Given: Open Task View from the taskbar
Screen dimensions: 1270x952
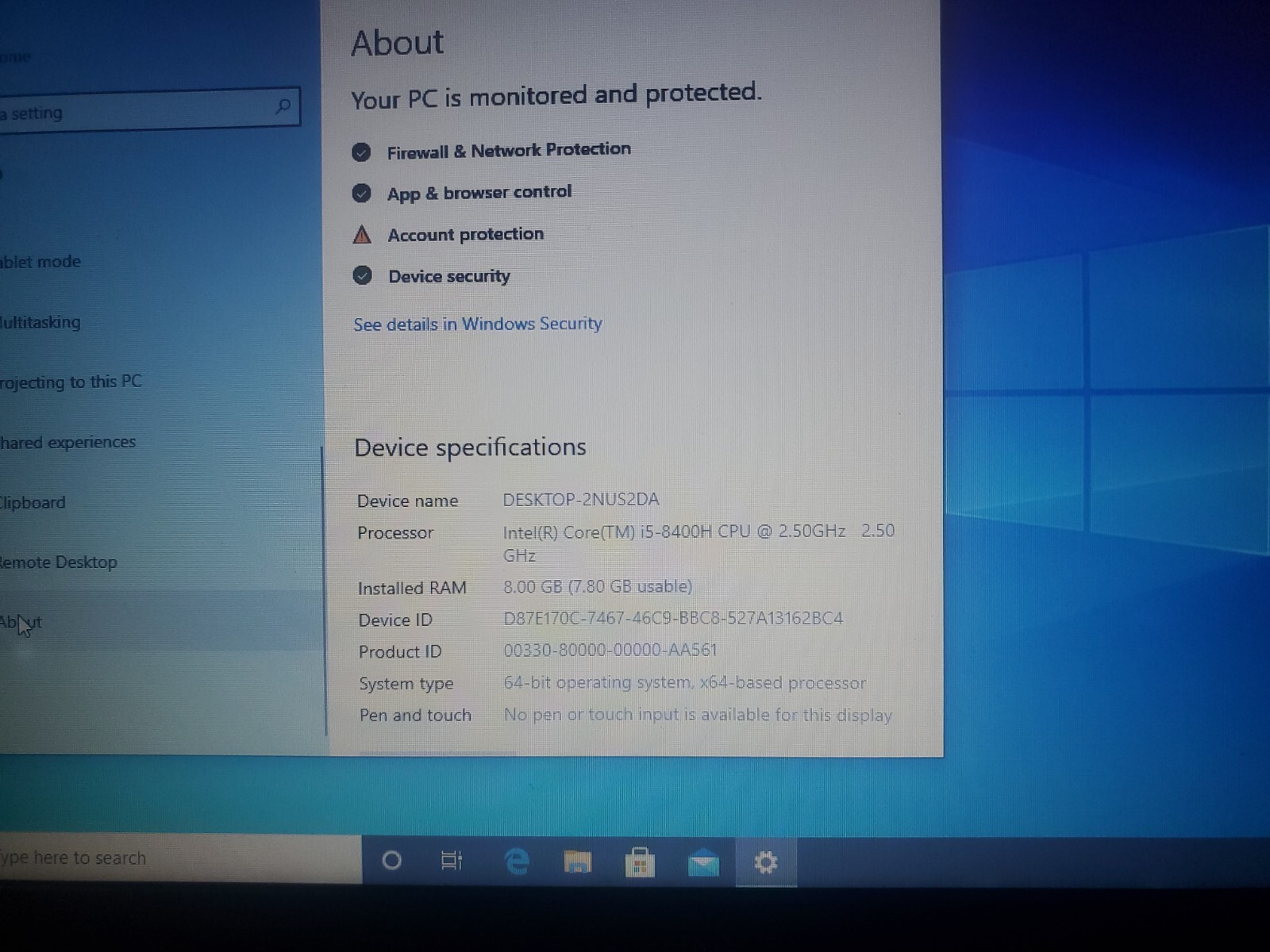Looking at the screenshot, I should click(x=452, y=860).
